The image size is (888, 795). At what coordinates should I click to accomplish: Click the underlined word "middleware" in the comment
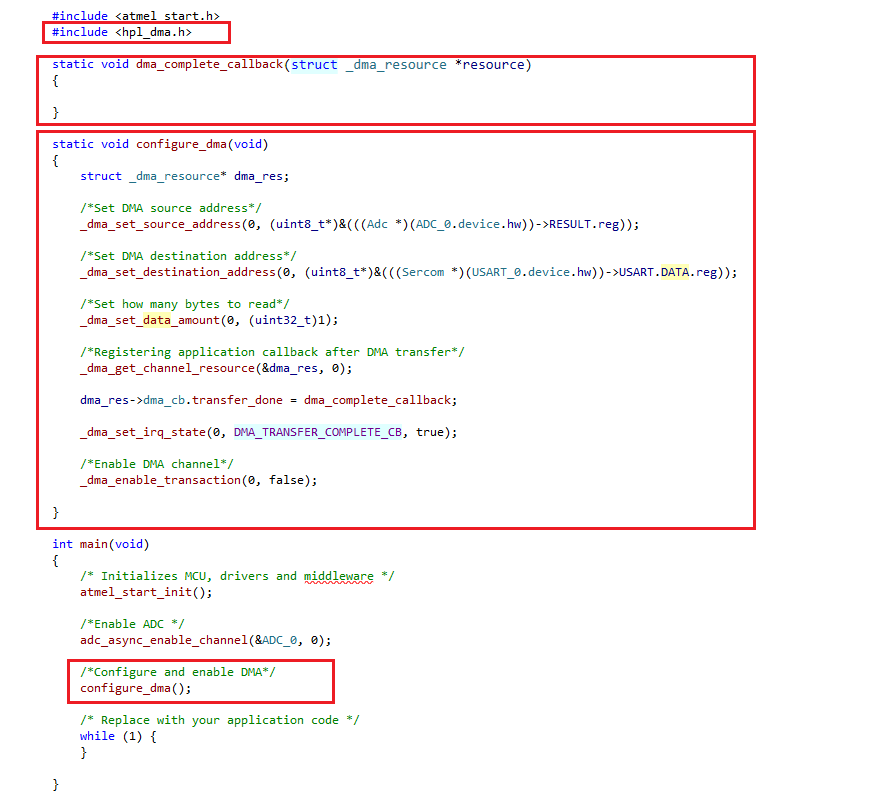coord(338,576)
